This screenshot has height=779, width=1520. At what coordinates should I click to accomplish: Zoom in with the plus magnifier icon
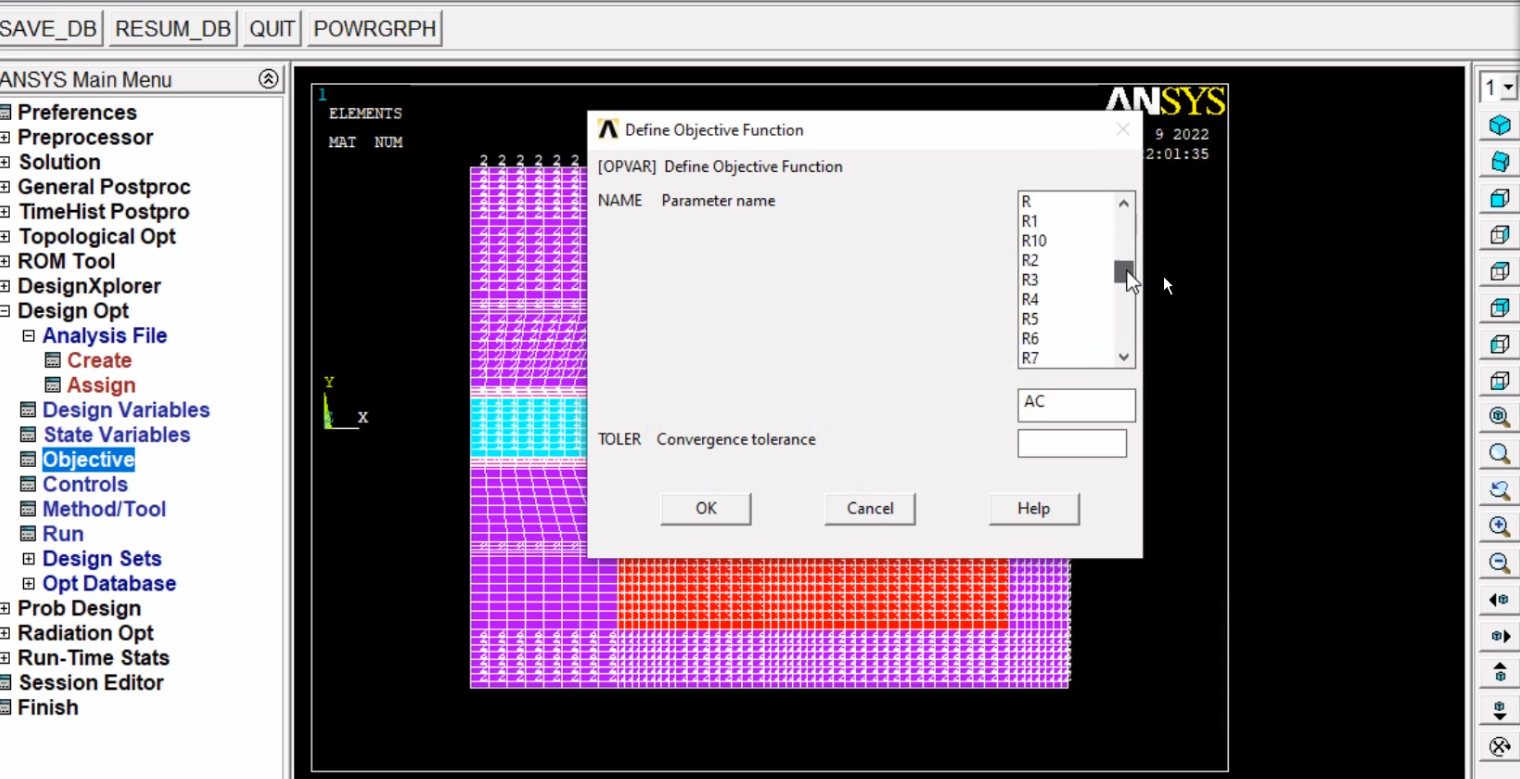point(1499,527)
